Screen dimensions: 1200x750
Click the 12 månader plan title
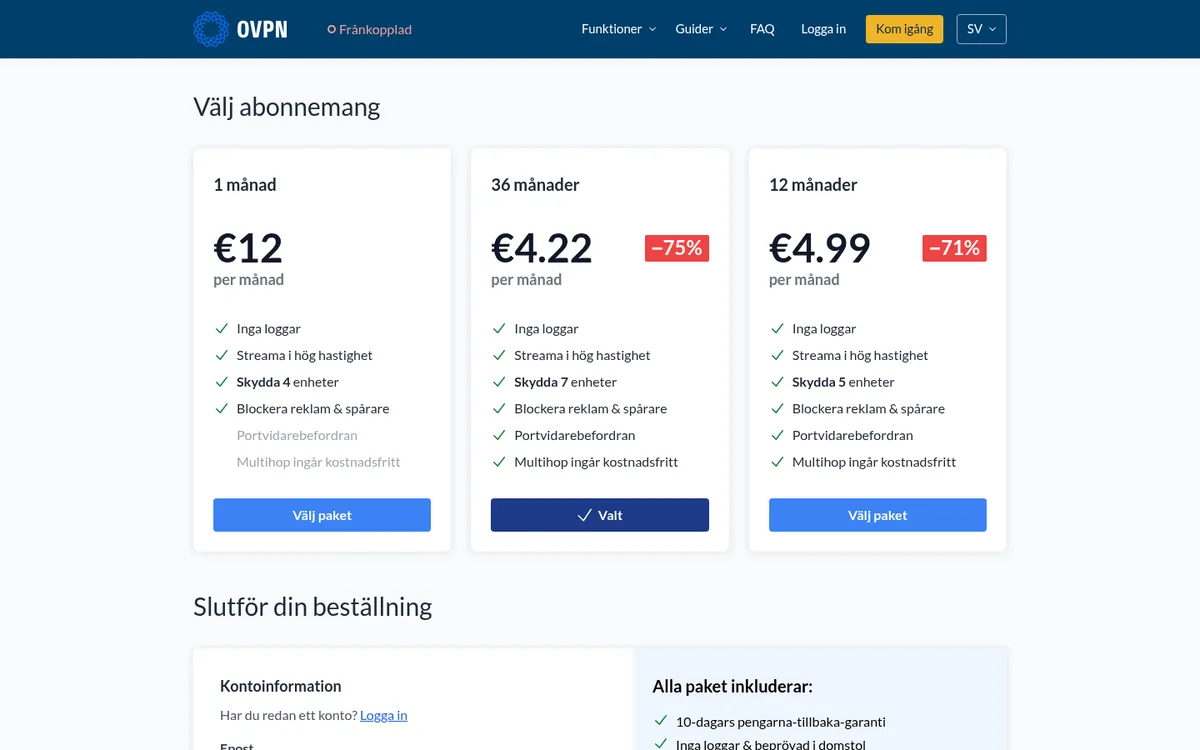tap(813, 185)
